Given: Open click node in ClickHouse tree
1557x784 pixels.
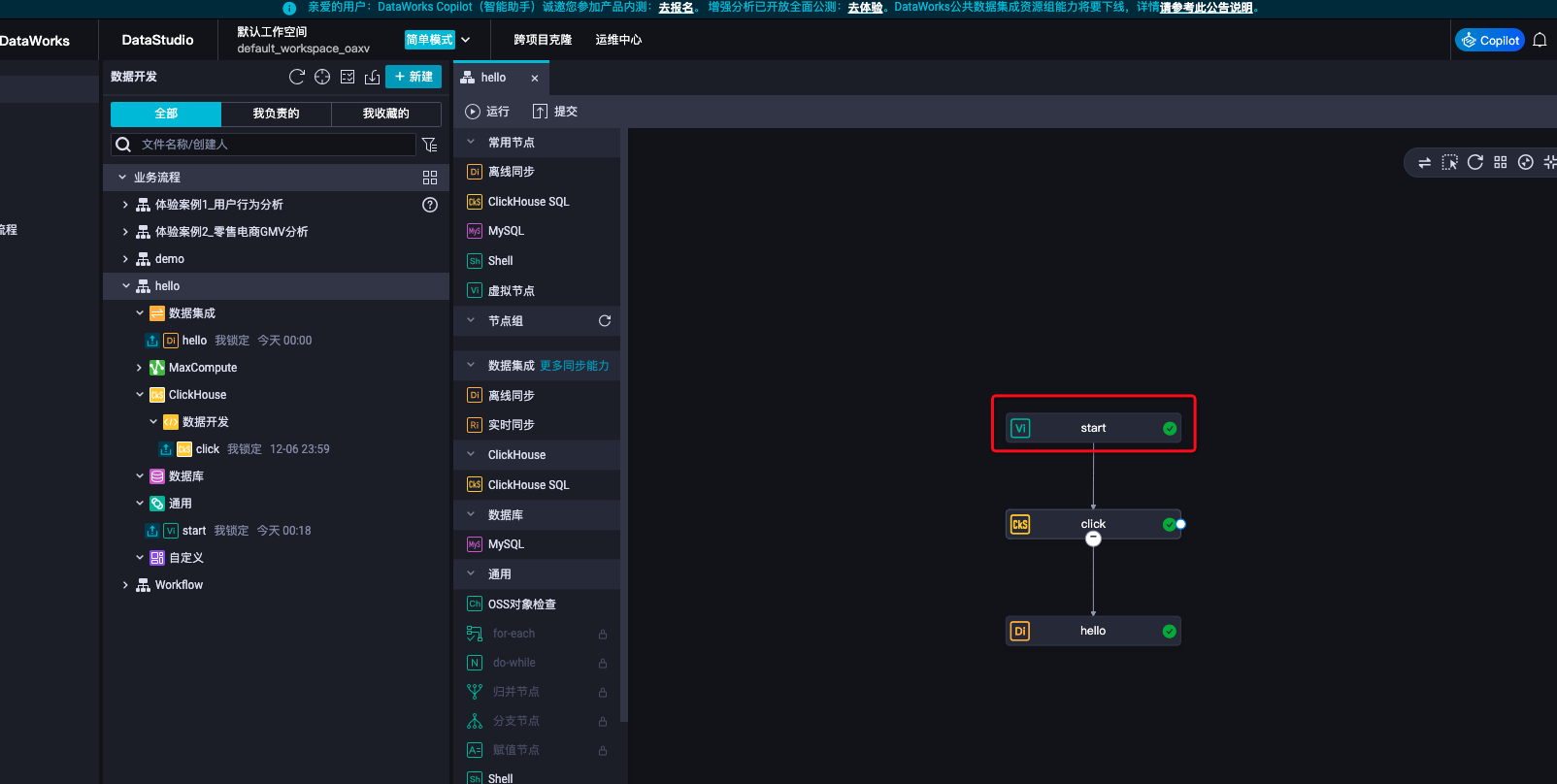Looking at the screenshot, I should pos(208,449).
